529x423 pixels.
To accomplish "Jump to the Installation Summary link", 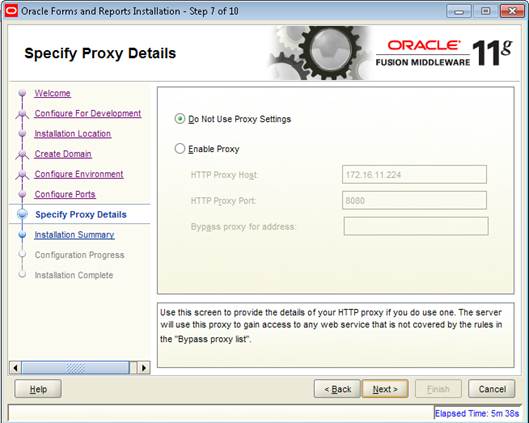I will [74, 235].
